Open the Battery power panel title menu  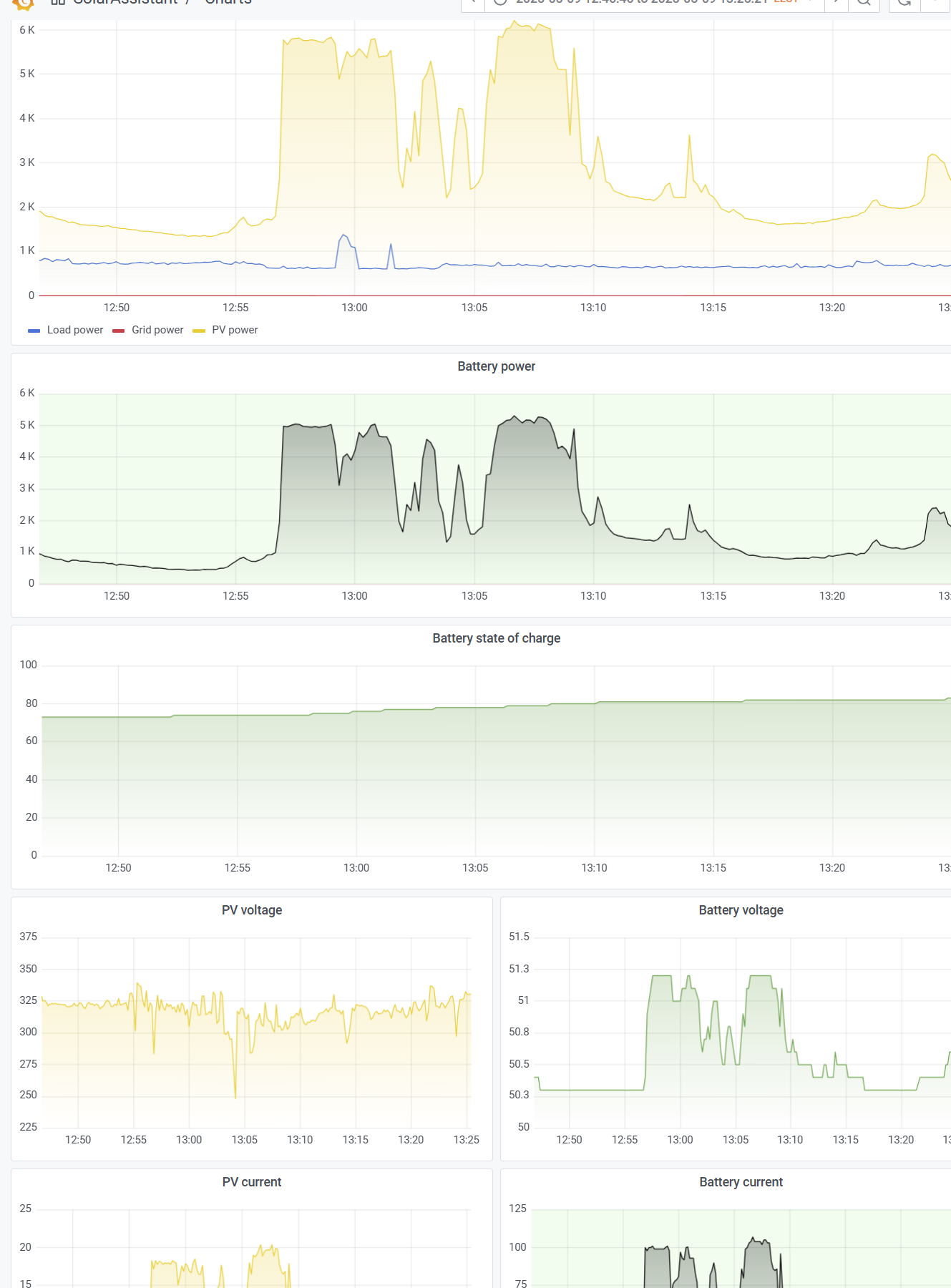coord(496,366)
